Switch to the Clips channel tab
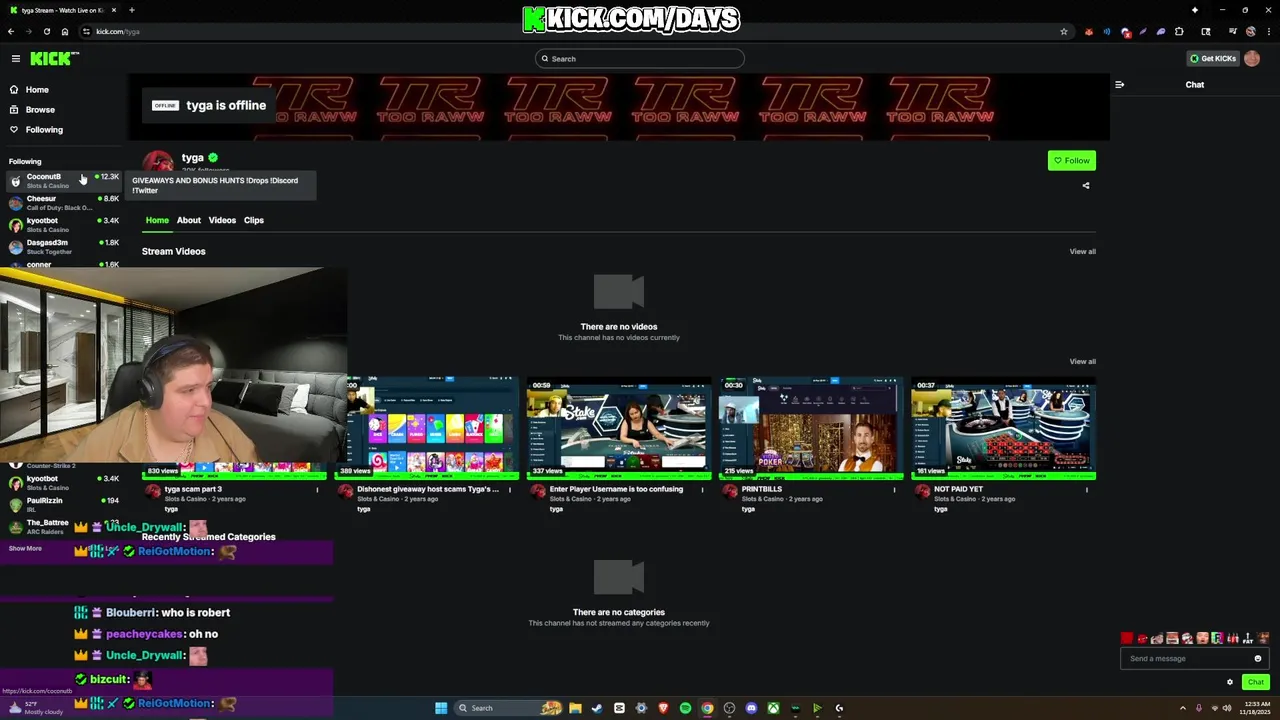This screenshot has width=1280, height=720. pos(254,220)
